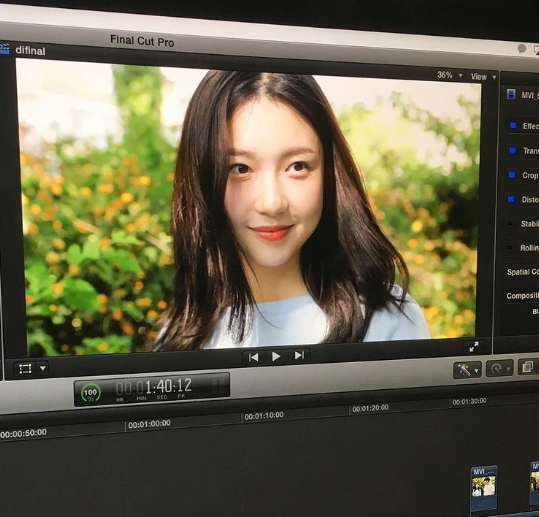Open the Retime speed menu
Viewport: 539px width, 517px height.
click(x=500, y=369)
